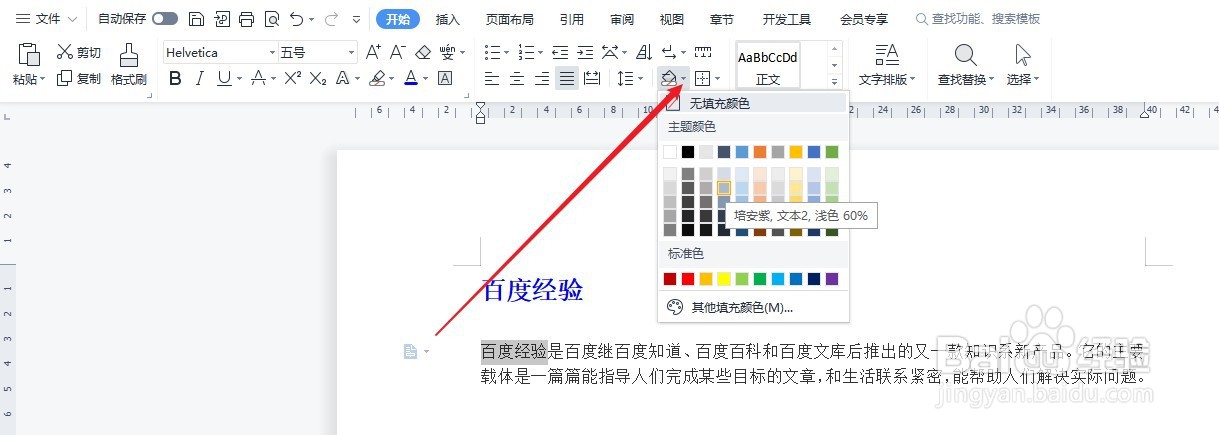
Task: Switch to the Developer Tools (开发工具) tab
Action: click(787, 19)
